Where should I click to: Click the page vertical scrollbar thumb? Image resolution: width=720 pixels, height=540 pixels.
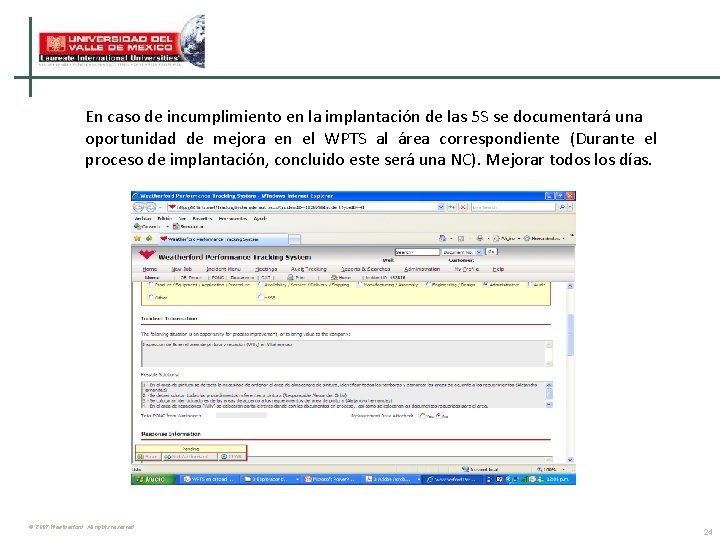570,334
